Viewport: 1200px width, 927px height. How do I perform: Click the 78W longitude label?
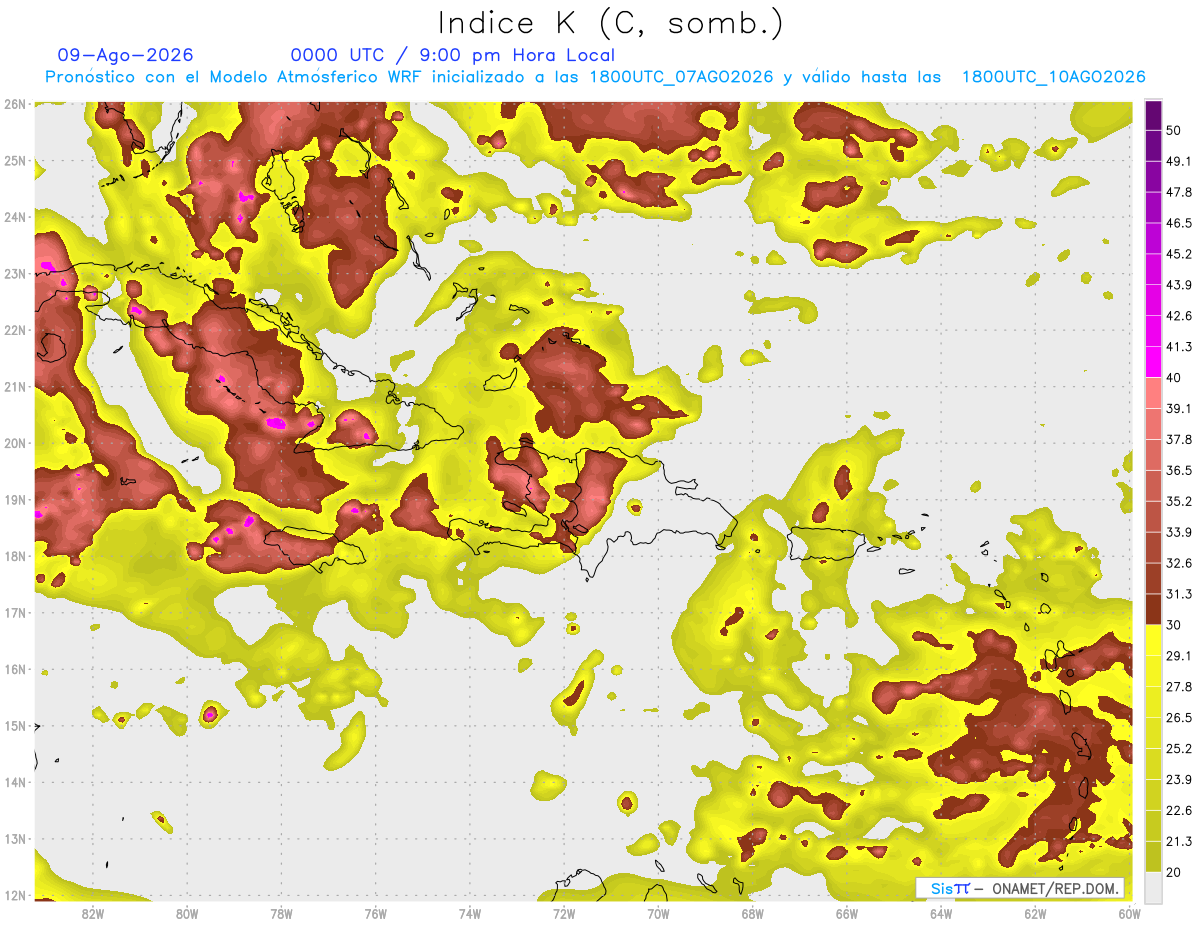click(281, 914)
